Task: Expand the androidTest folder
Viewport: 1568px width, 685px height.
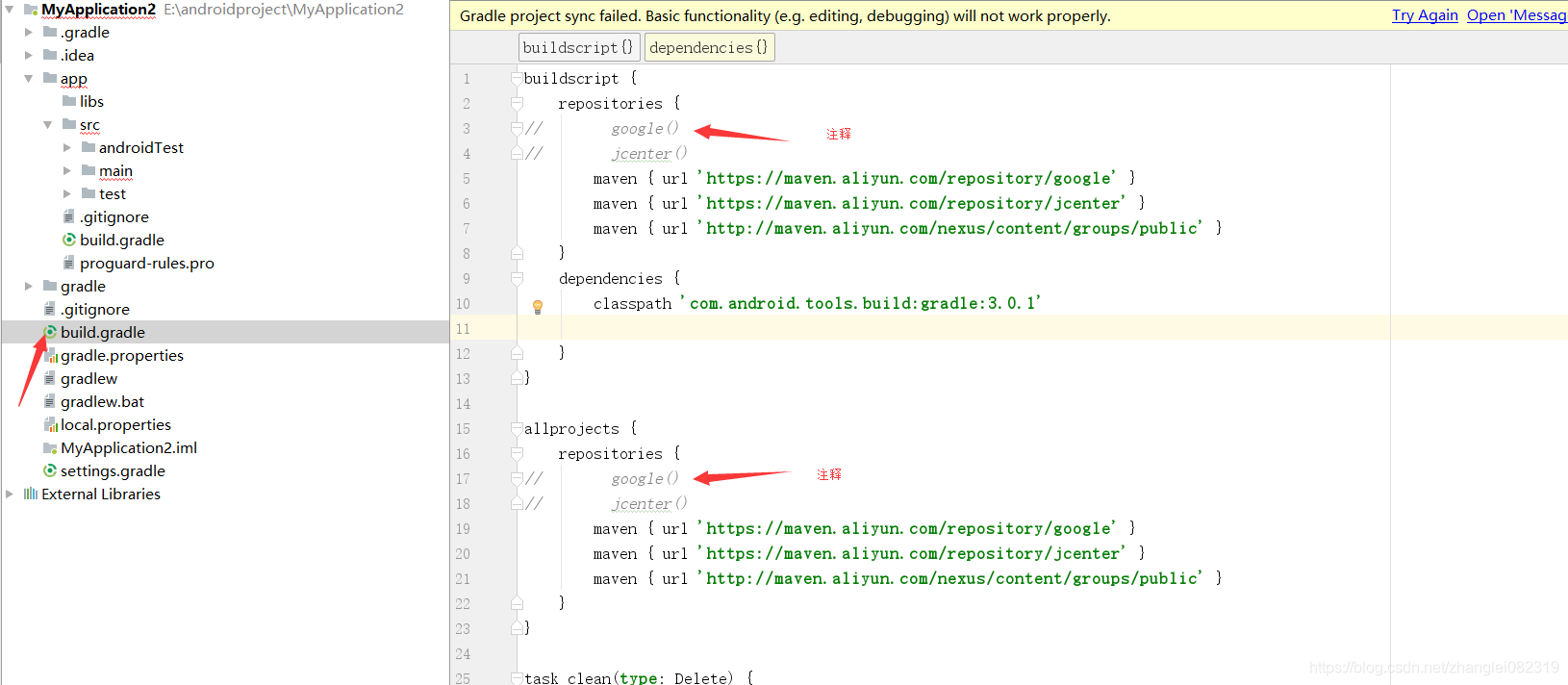Action: tap(67, 147)
